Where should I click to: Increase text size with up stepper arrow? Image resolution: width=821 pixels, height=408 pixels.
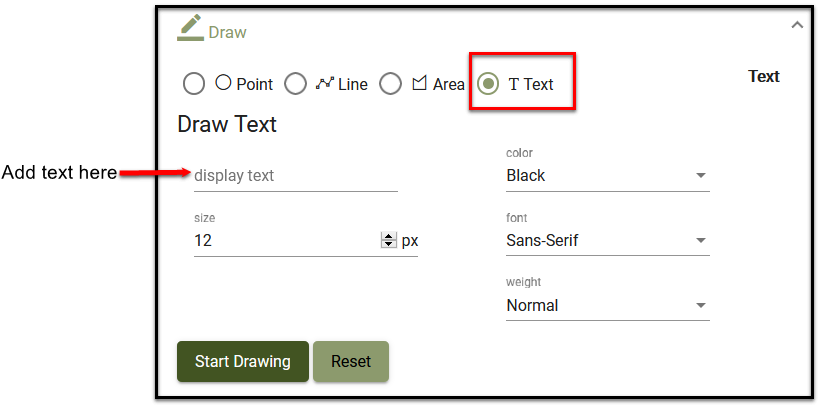point(389,236)
